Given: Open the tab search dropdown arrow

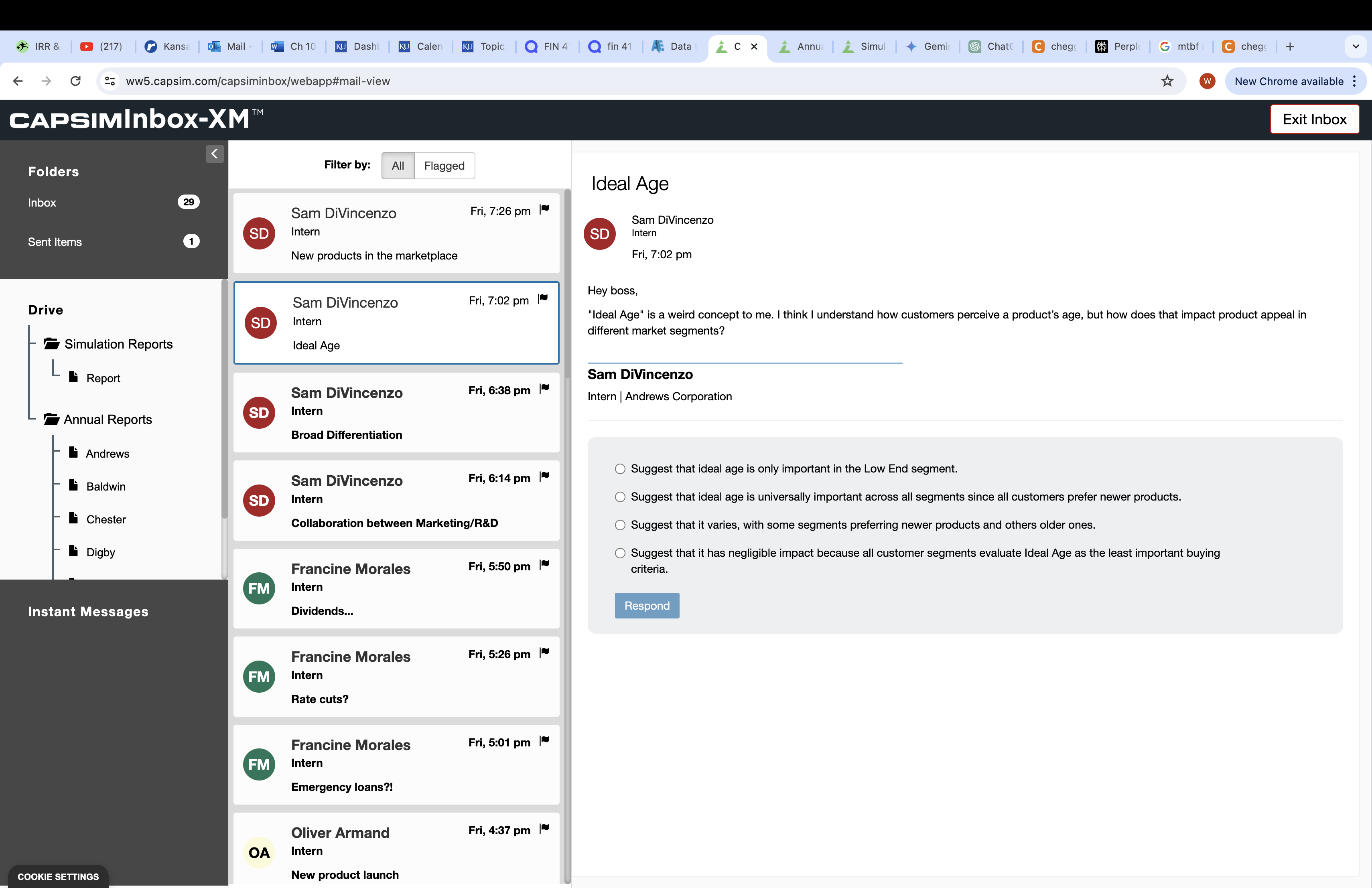Looking at the screenshot, I should [1356, 47].
